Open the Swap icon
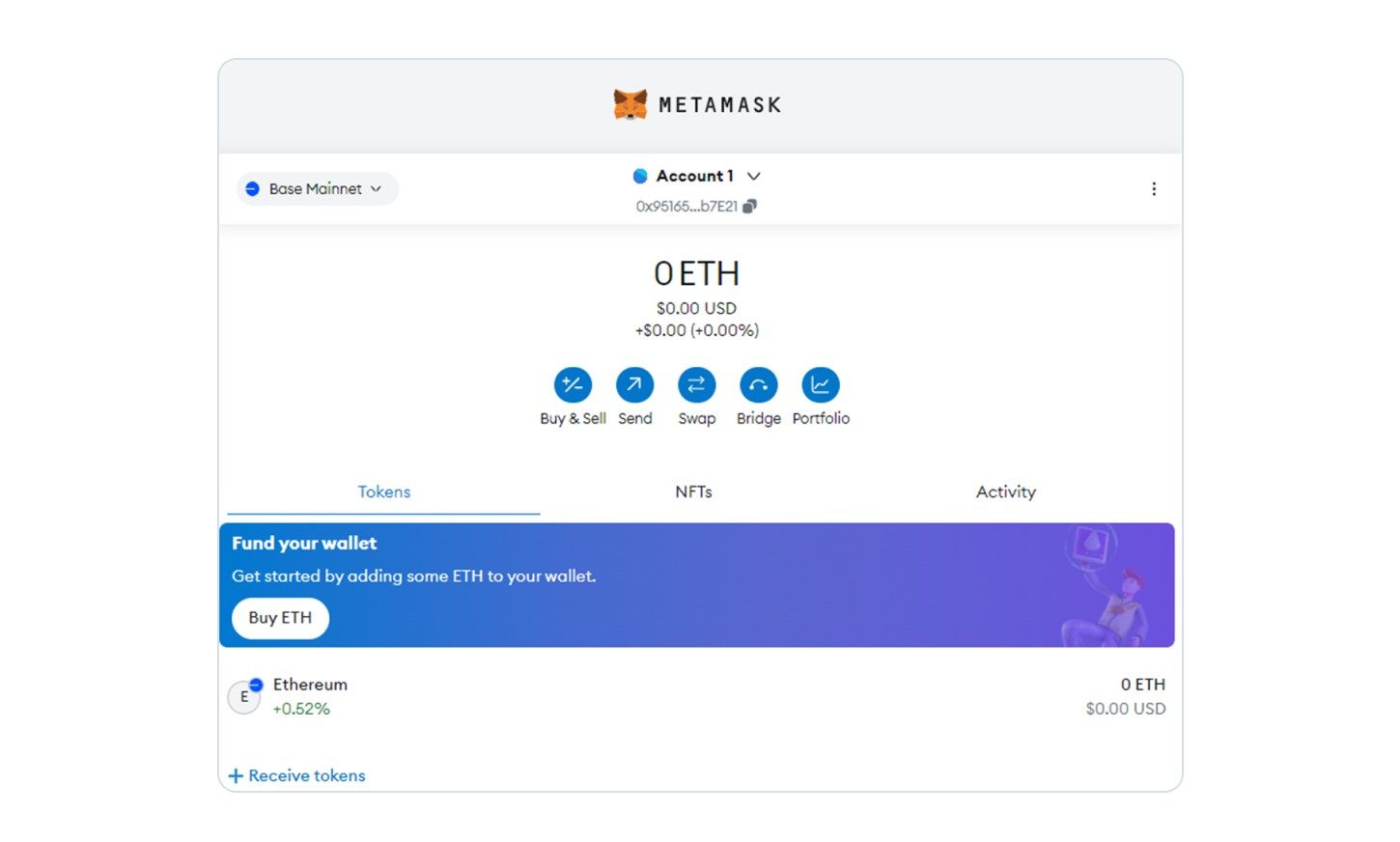Viewport: 1400px width, 842px height. pyautogui.click(x=696, y=385)
